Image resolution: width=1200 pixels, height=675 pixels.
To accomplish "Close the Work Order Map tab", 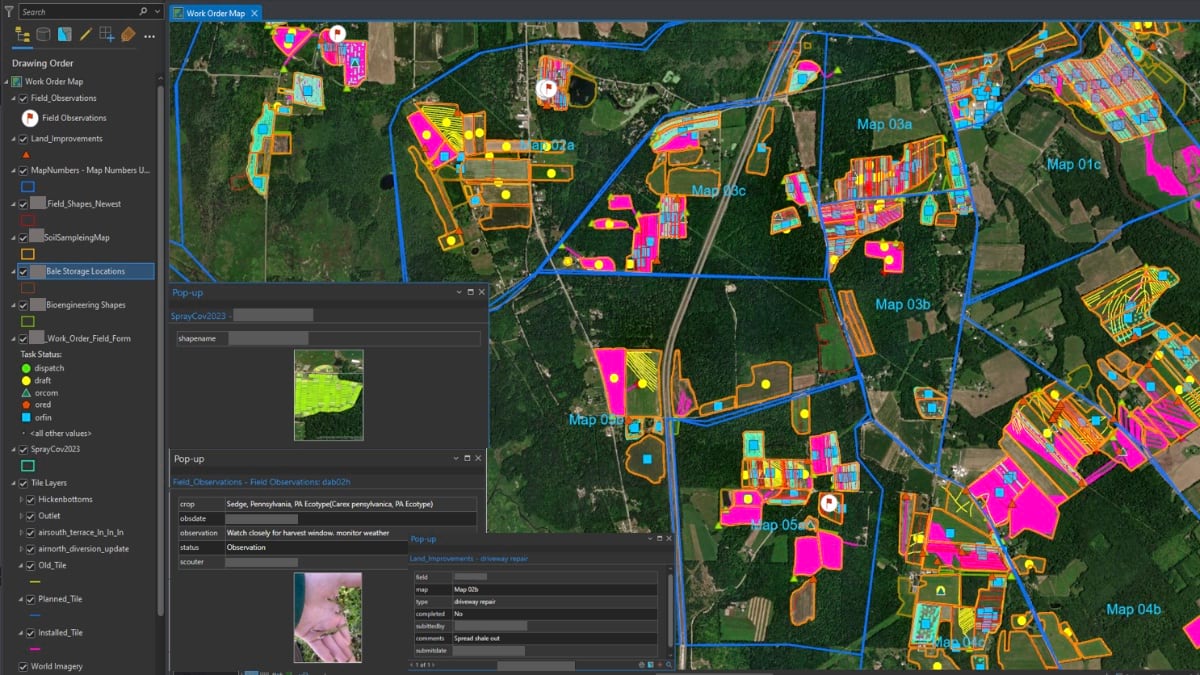I will 254,13.
